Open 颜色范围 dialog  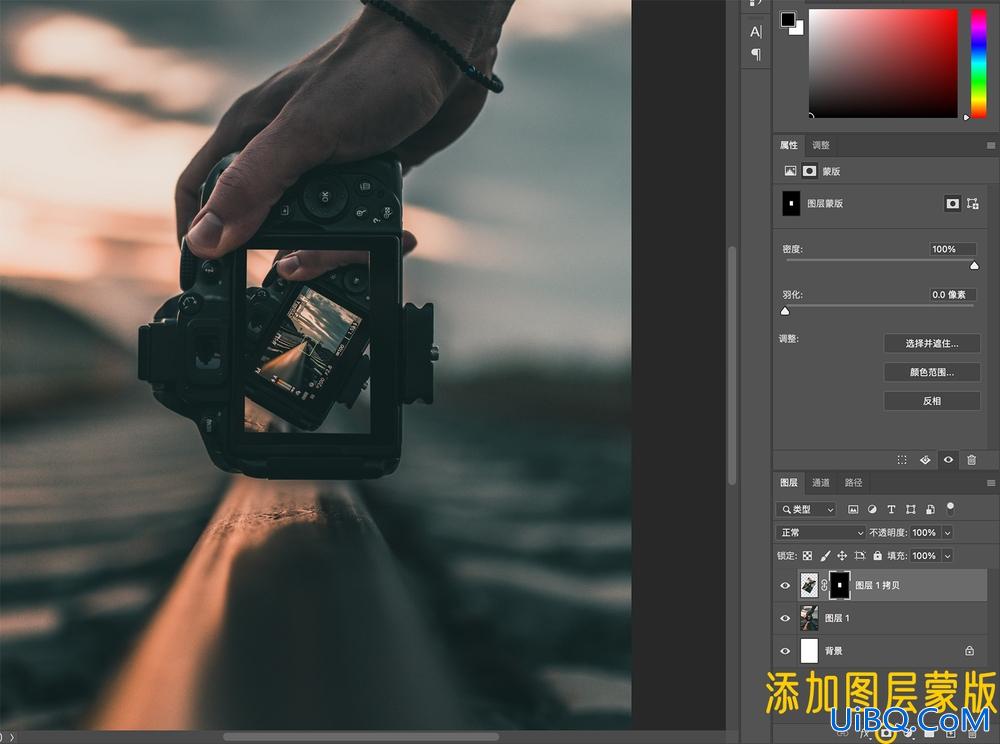(932, 372)
